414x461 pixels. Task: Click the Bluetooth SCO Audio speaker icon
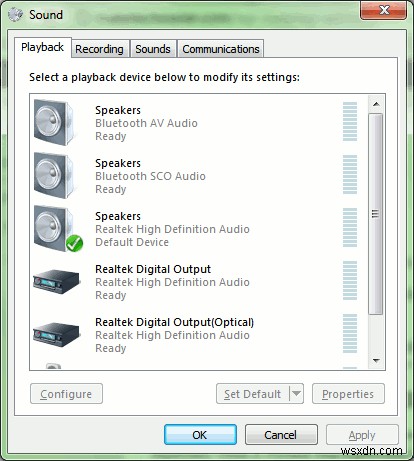(54, 175)
